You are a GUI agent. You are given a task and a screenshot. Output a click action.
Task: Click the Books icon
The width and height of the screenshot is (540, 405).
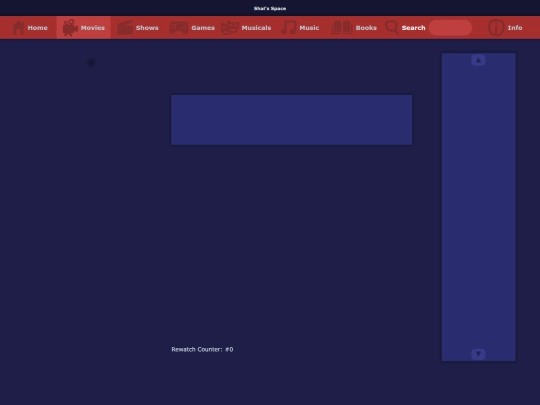tap(342, 28)
